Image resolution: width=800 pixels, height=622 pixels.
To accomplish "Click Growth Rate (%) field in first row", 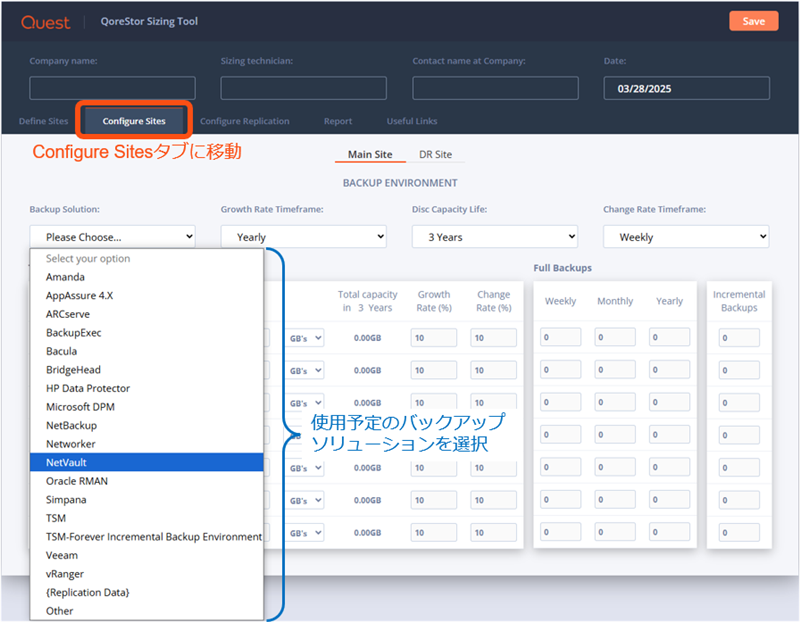I will tap(434, 338).
